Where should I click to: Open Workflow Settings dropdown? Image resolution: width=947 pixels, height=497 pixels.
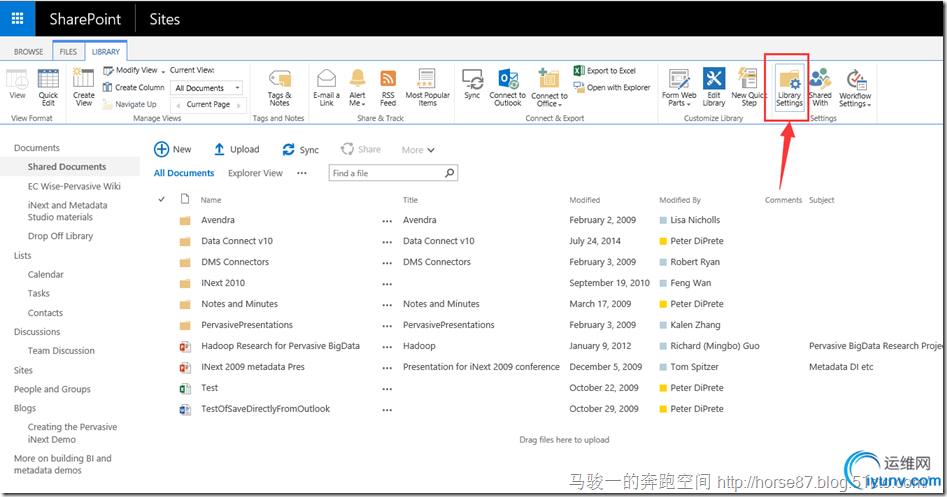click(x=855, y=88)
